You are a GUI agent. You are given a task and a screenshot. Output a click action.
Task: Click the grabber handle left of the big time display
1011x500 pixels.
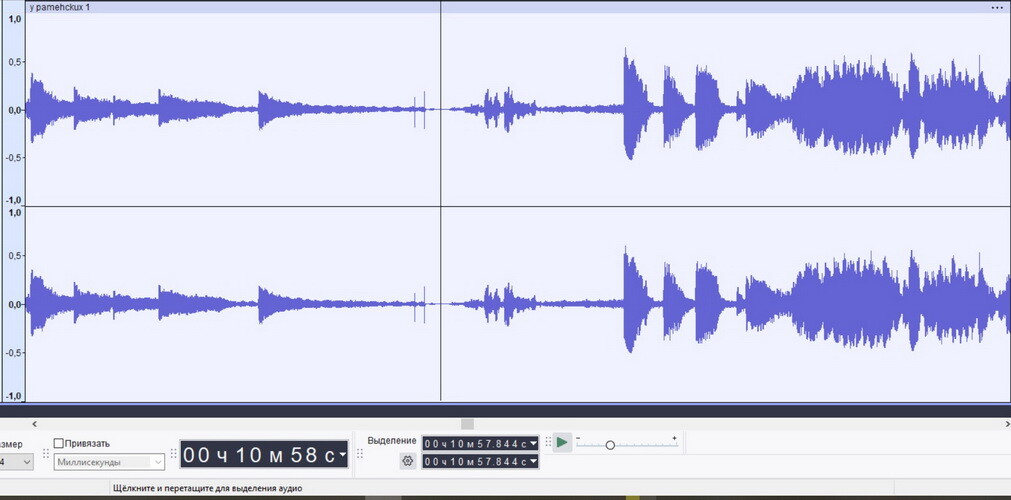[x=173, y=454]
